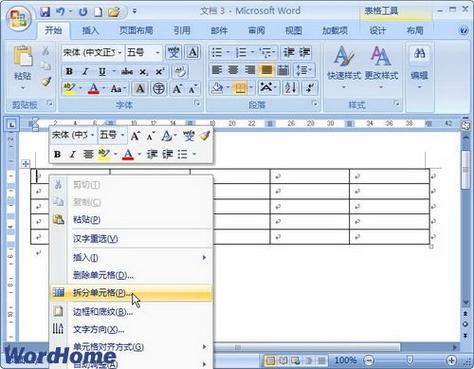Toggle Bold in the ribbon font group
This screenshot has width=474, height=369.
(x=69, y=71)
